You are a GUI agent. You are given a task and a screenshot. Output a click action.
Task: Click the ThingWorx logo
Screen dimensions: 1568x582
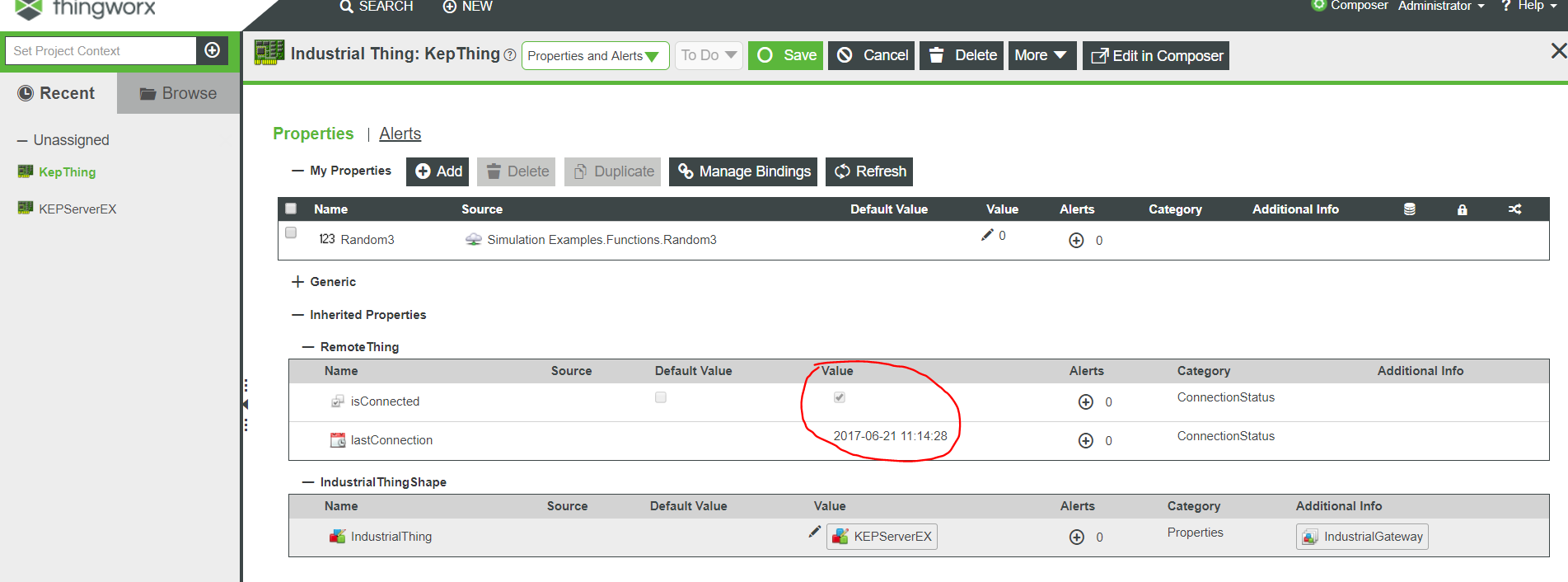click(x=86, y=9)
